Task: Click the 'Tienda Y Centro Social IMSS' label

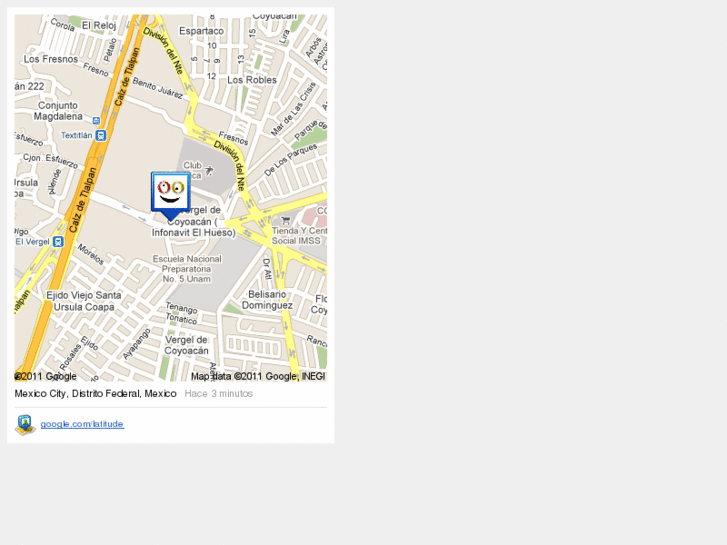Action: point(299,236)
